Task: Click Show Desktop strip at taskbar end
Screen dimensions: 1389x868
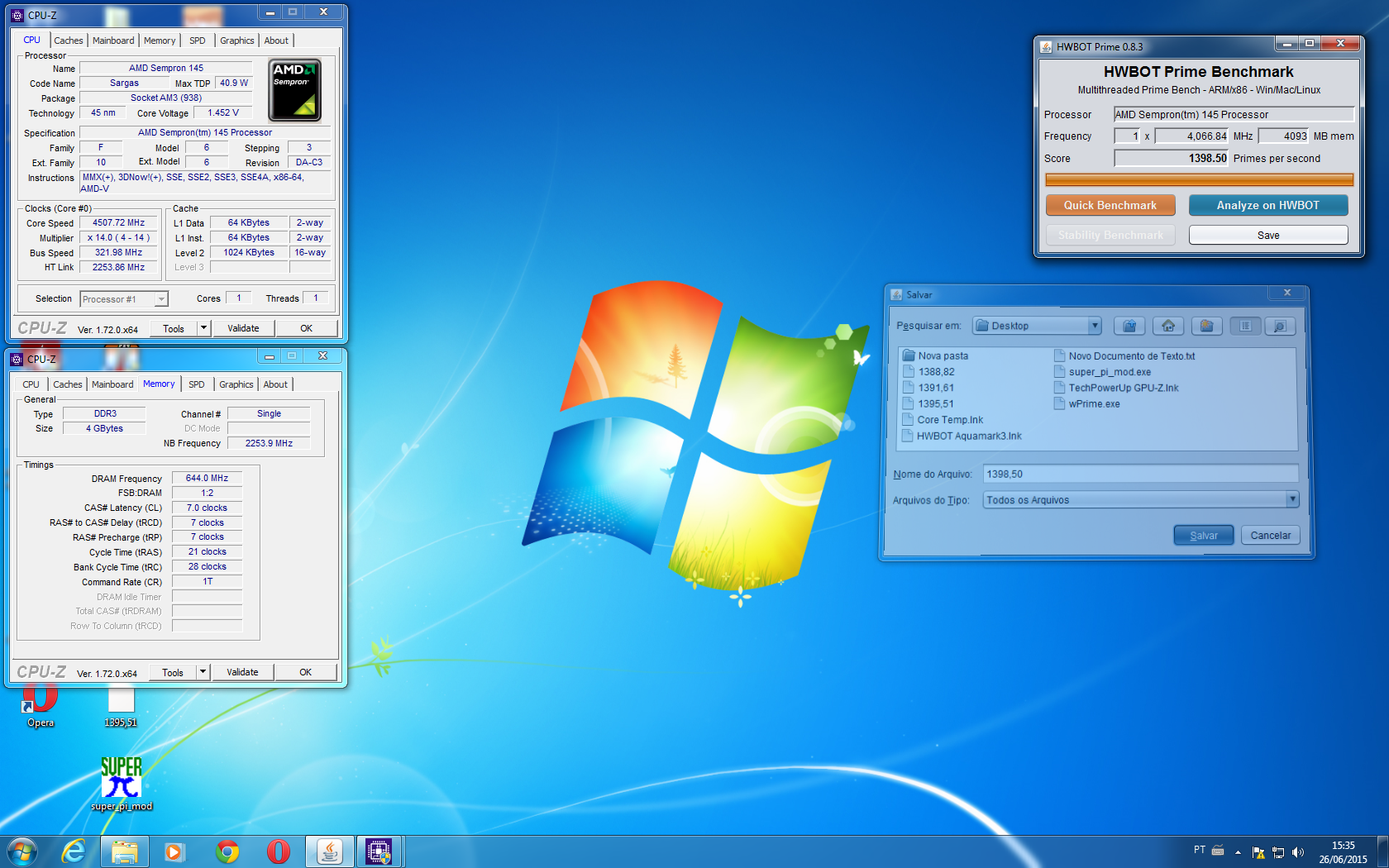Action: point(1382,851)
